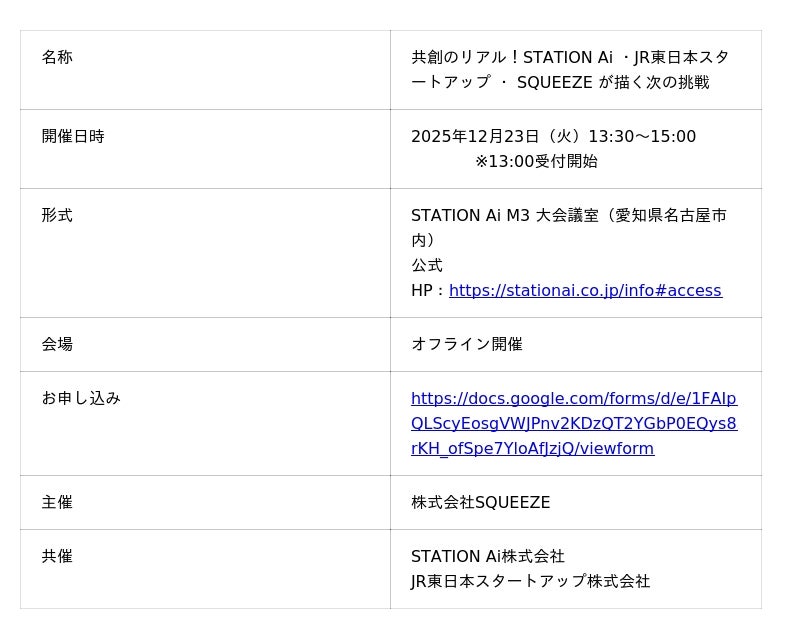Viewport: 800px width, 639px height.
Task: Open the stationai.co.jp access link
Action: pyautogui.click(x=585, y=291)
